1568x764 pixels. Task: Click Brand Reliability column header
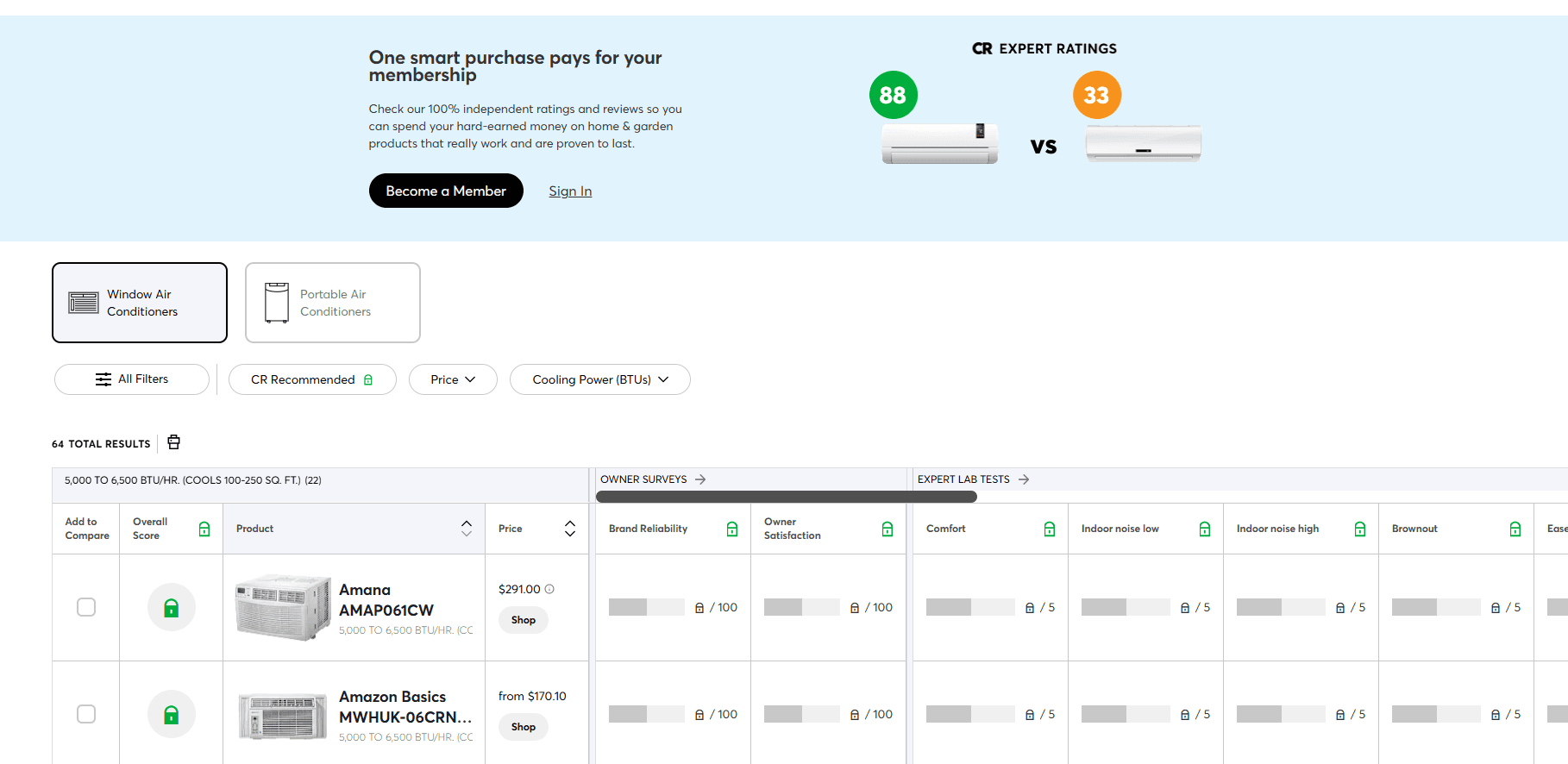pos(648,529)
